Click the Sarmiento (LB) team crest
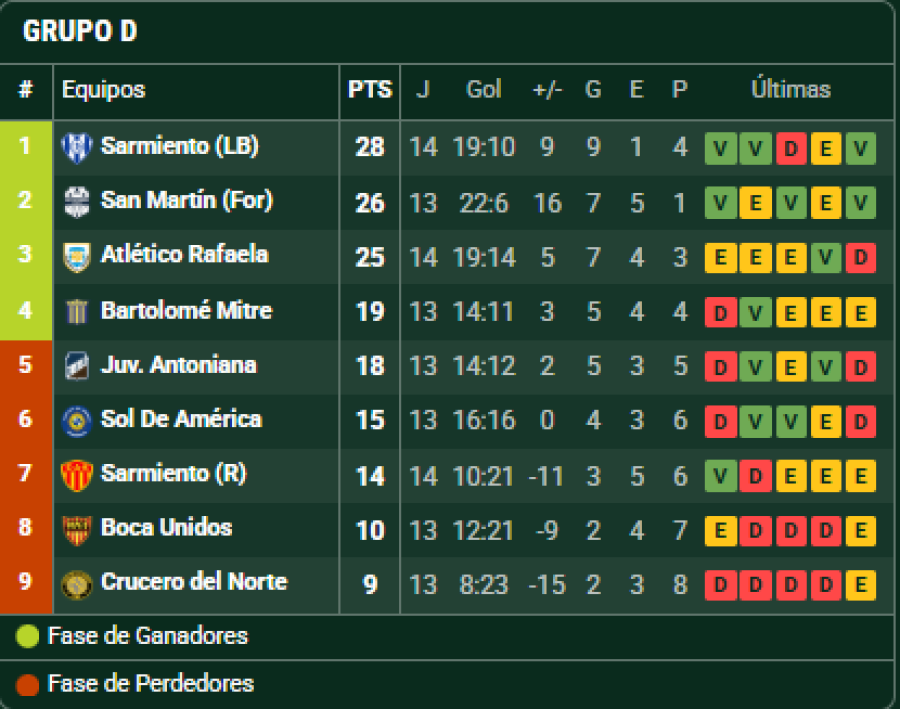 click(76, 147)
